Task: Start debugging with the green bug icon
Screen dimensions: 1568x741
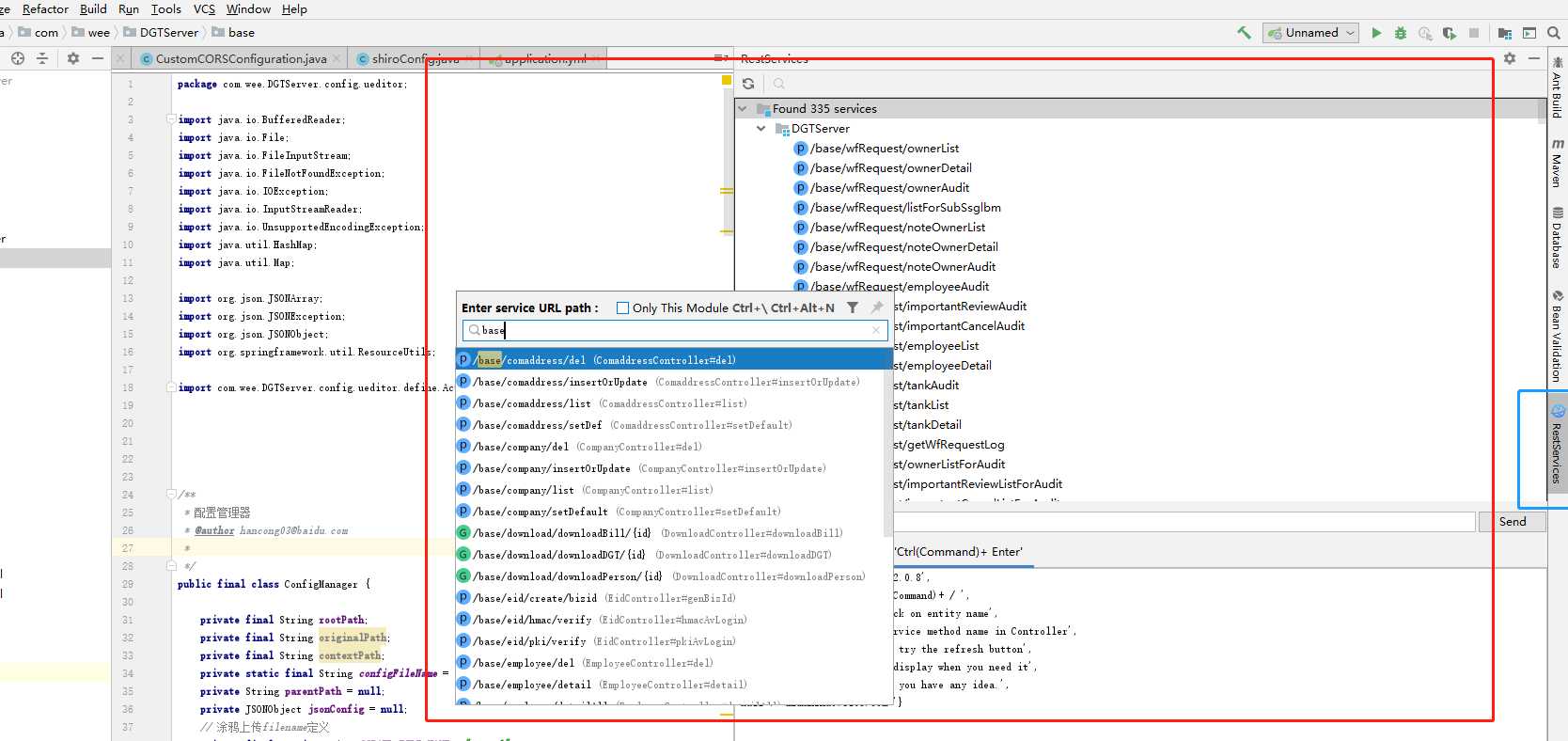Action: pyautogui.click(x=1401, y=33)
